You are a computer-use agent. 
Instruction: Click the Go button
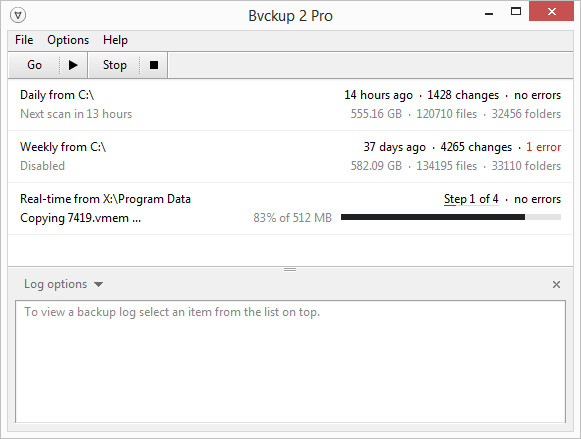tap(34, 65)
